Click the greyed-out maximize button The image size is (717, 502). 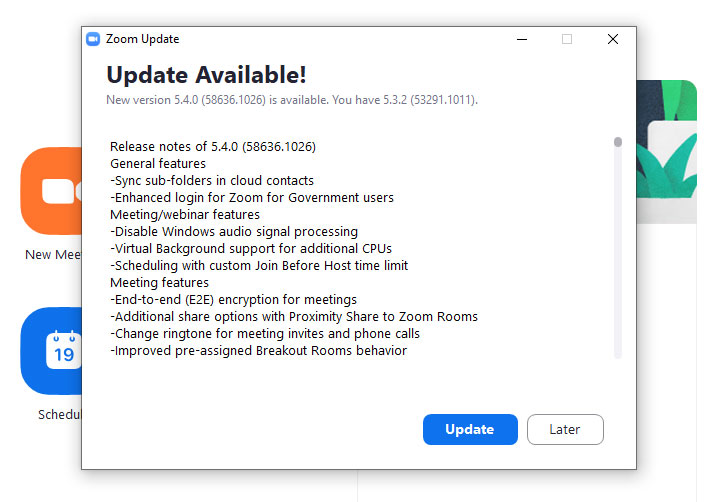pos(567,39)
